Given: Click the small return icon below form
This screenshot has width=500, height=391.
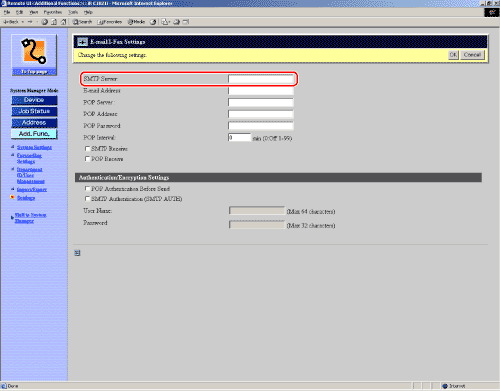Looking at the screenshot, I should 77,253.
